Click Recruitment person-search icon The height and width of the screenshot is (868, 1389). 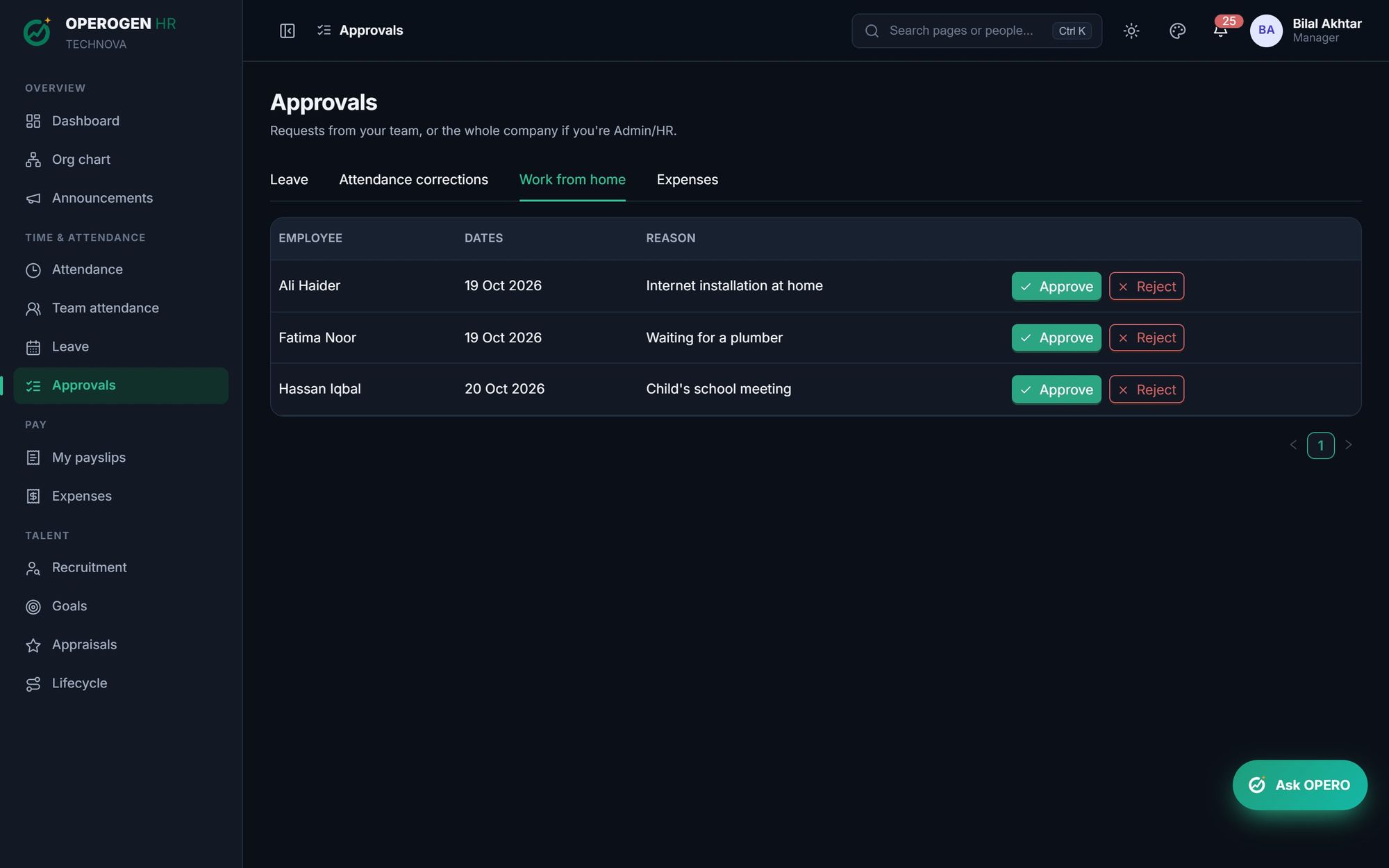(x=33, y=568)
